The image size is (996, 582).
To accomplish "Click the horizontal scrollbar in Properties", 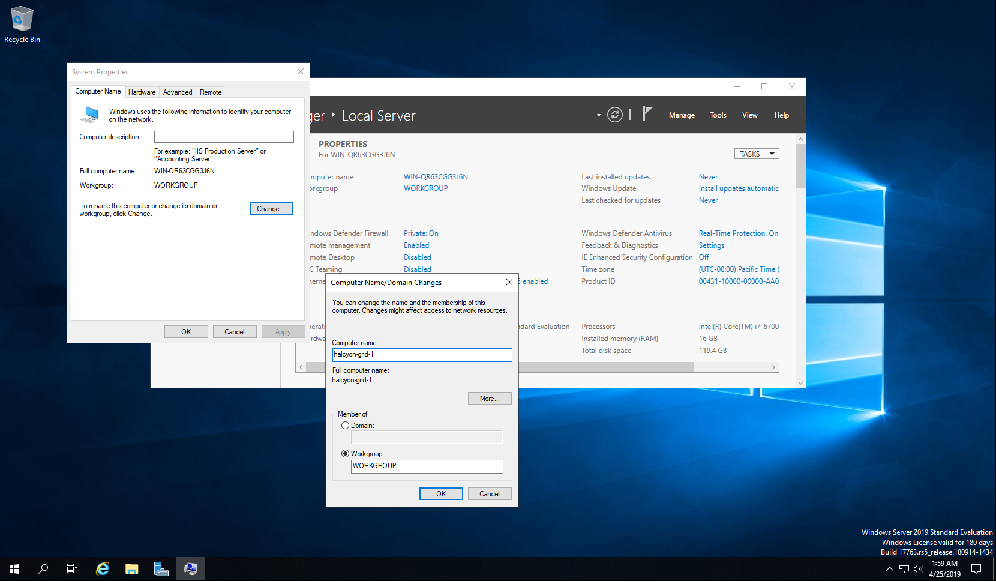I will pos(501,367).
